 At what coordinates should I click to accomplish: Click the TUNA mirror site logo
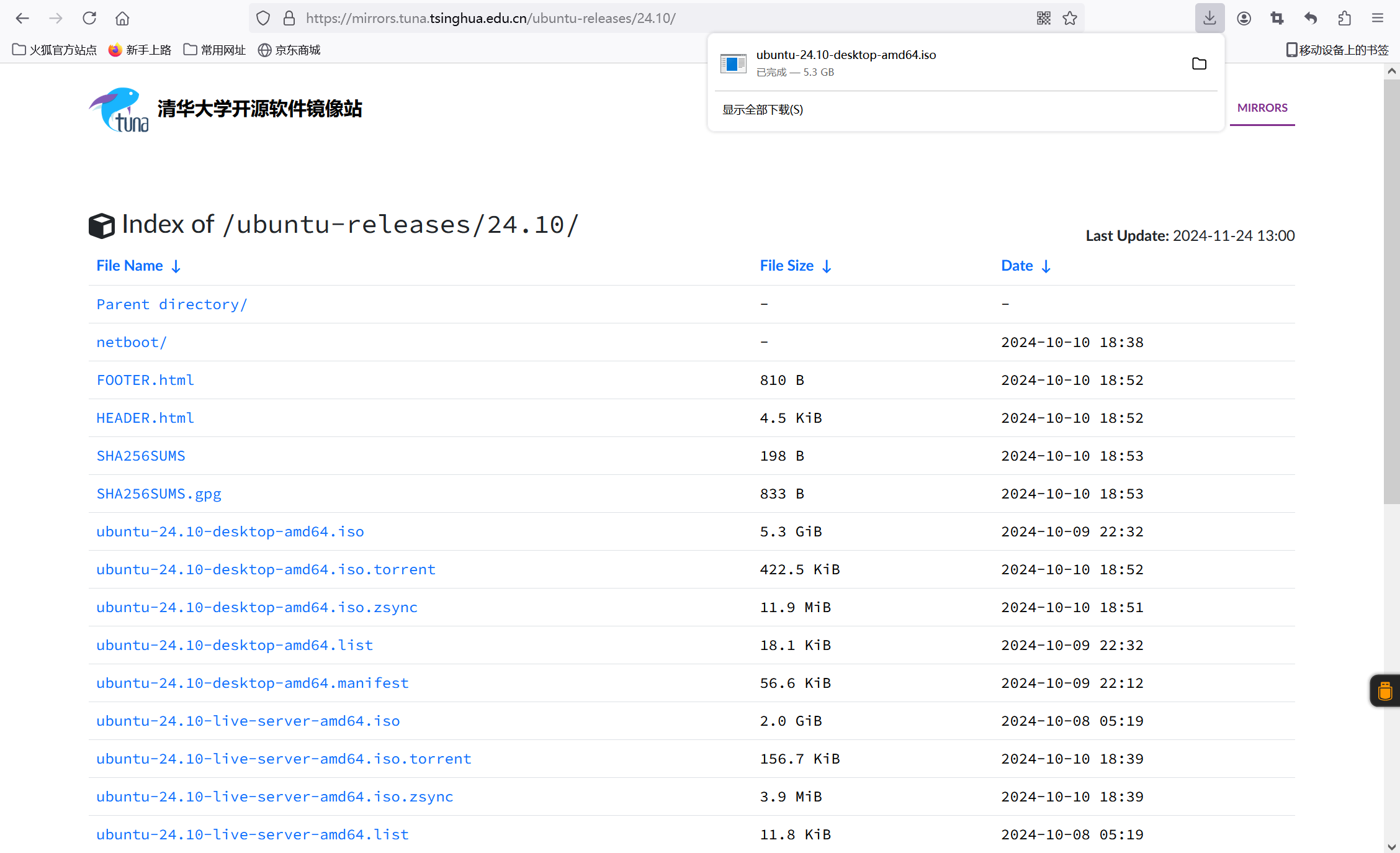(119, 109)
